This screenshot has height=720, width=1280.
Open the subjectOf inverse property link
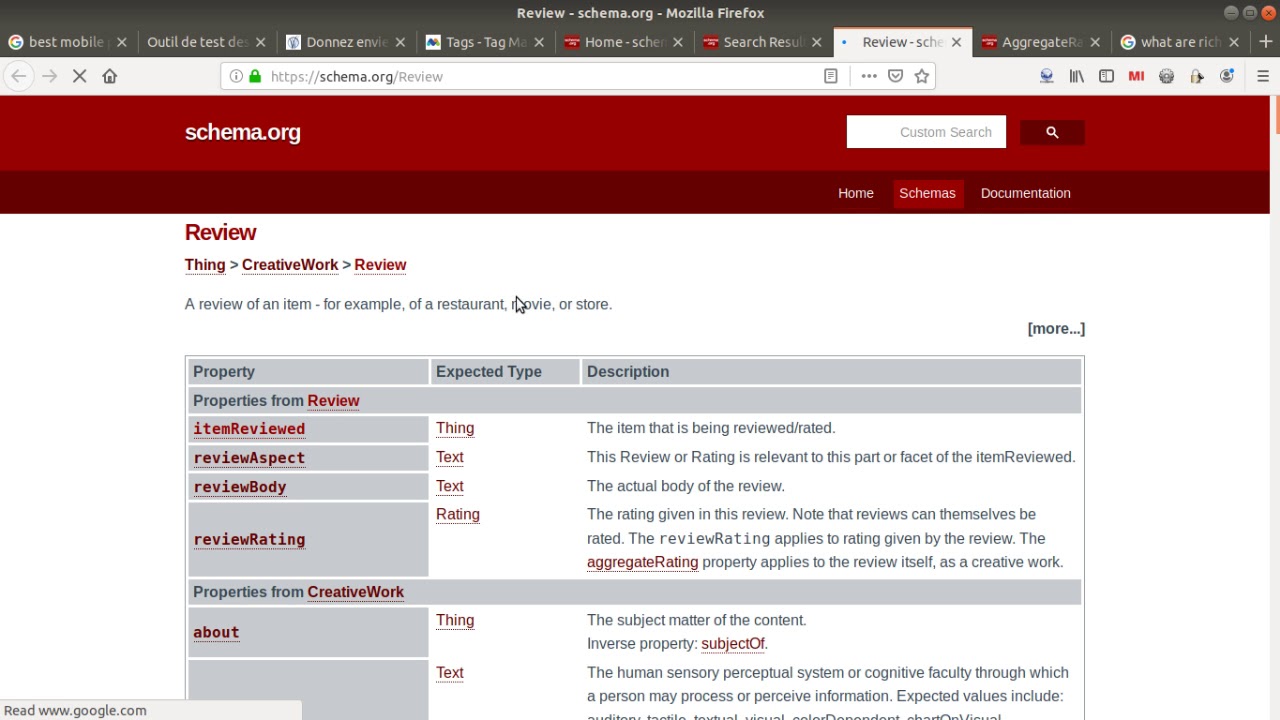733,644
